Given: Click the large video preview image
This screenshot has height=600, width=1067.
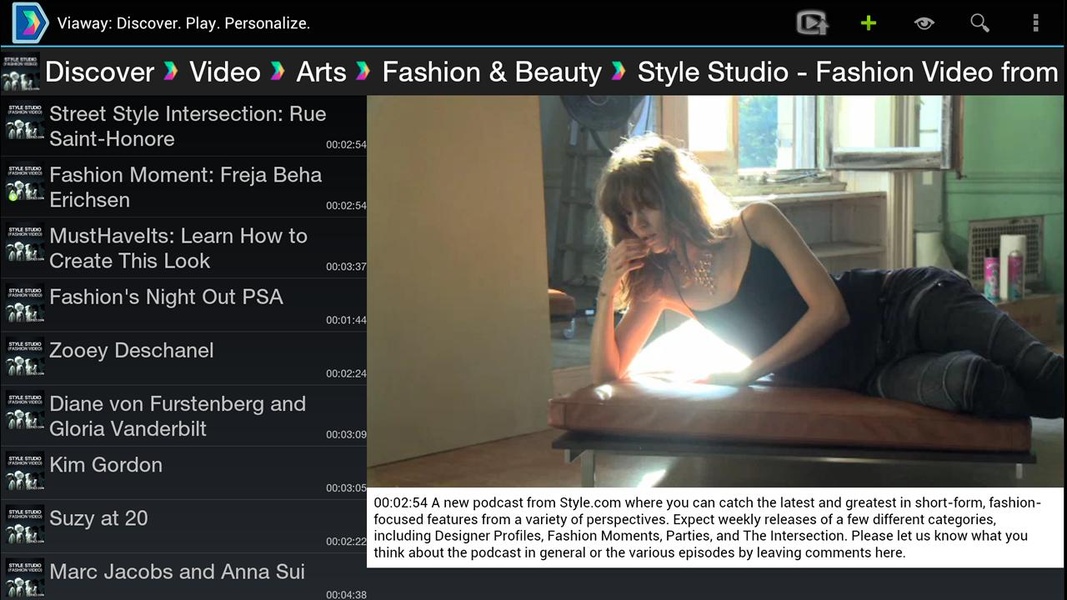Looking at the screenshot, I should coord(715,291).
